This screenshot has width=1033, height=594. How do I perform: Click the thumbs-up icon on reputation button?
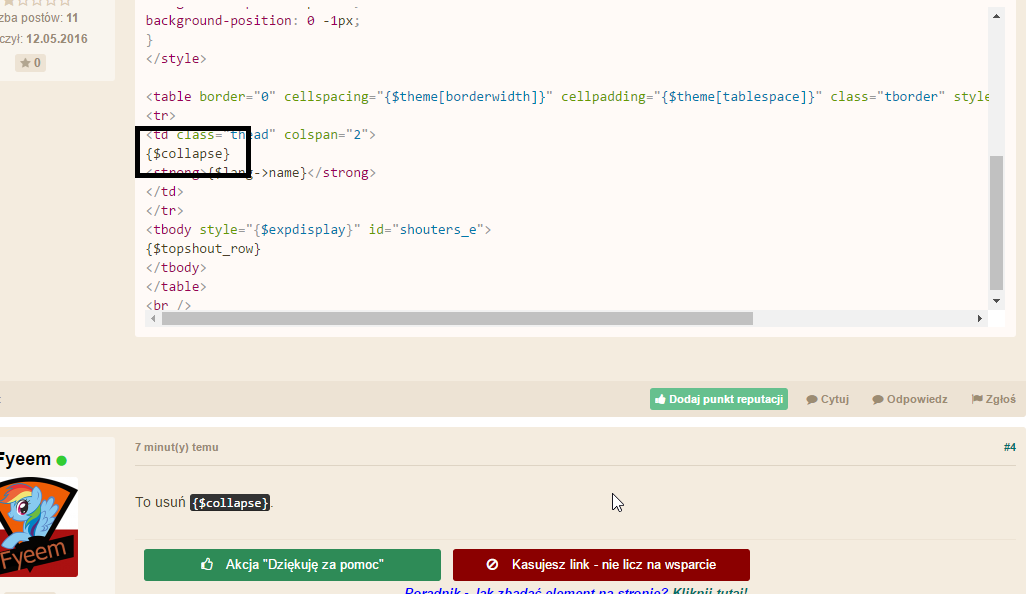click(x=660, y=399)
